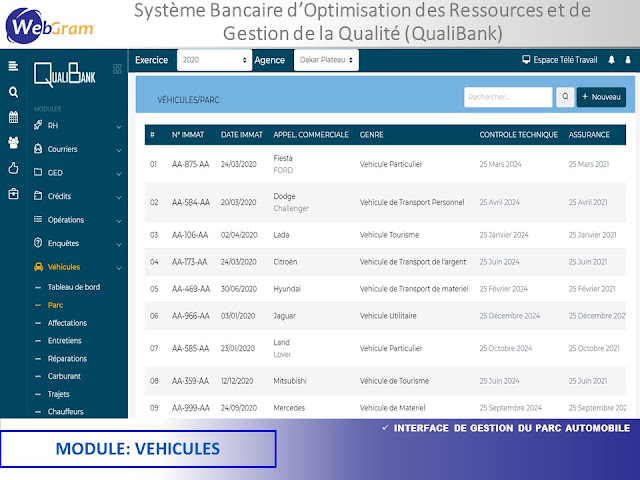Click the Nouveau button
This screenshot has width=640, height=480.
[x=601, y=97]
